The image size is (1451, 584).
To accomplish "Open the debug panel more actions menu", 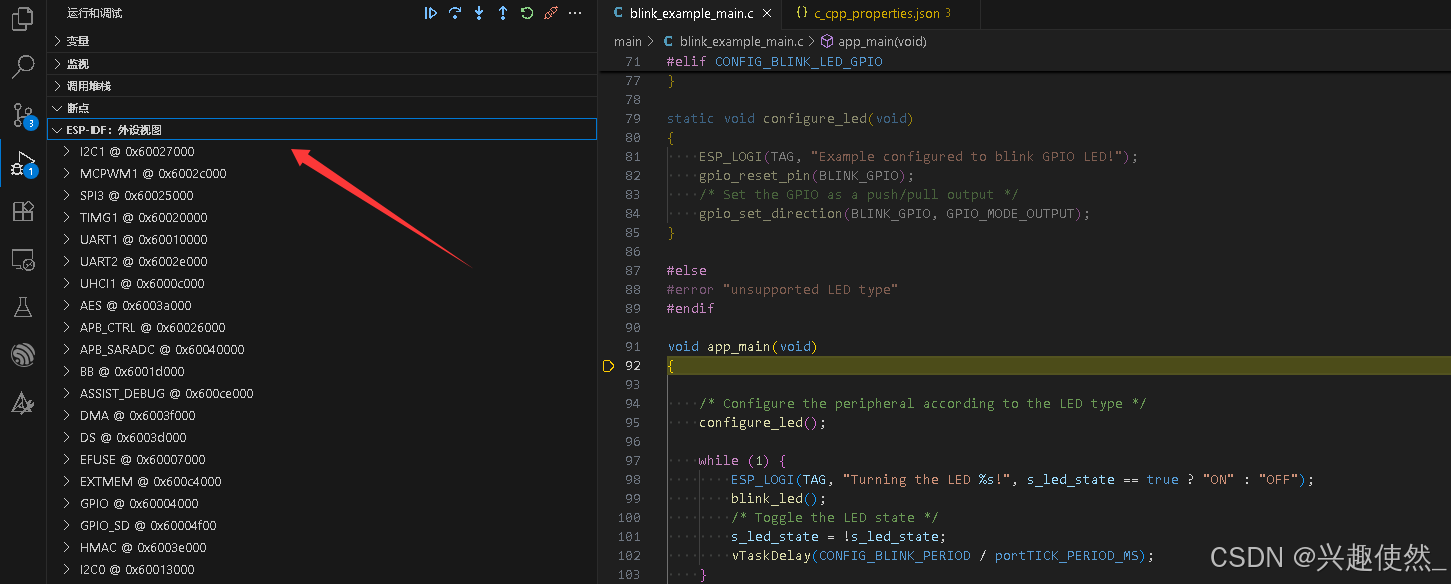I will [x=575, y=13].
